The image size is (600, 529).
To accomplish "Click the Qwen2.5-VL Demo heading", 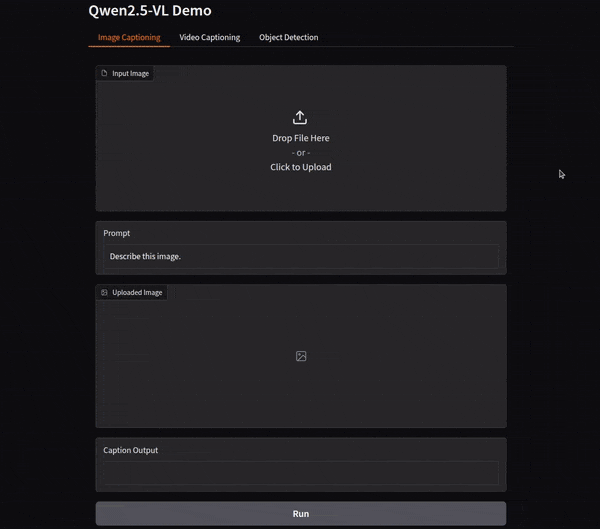I will coord(150,10).
